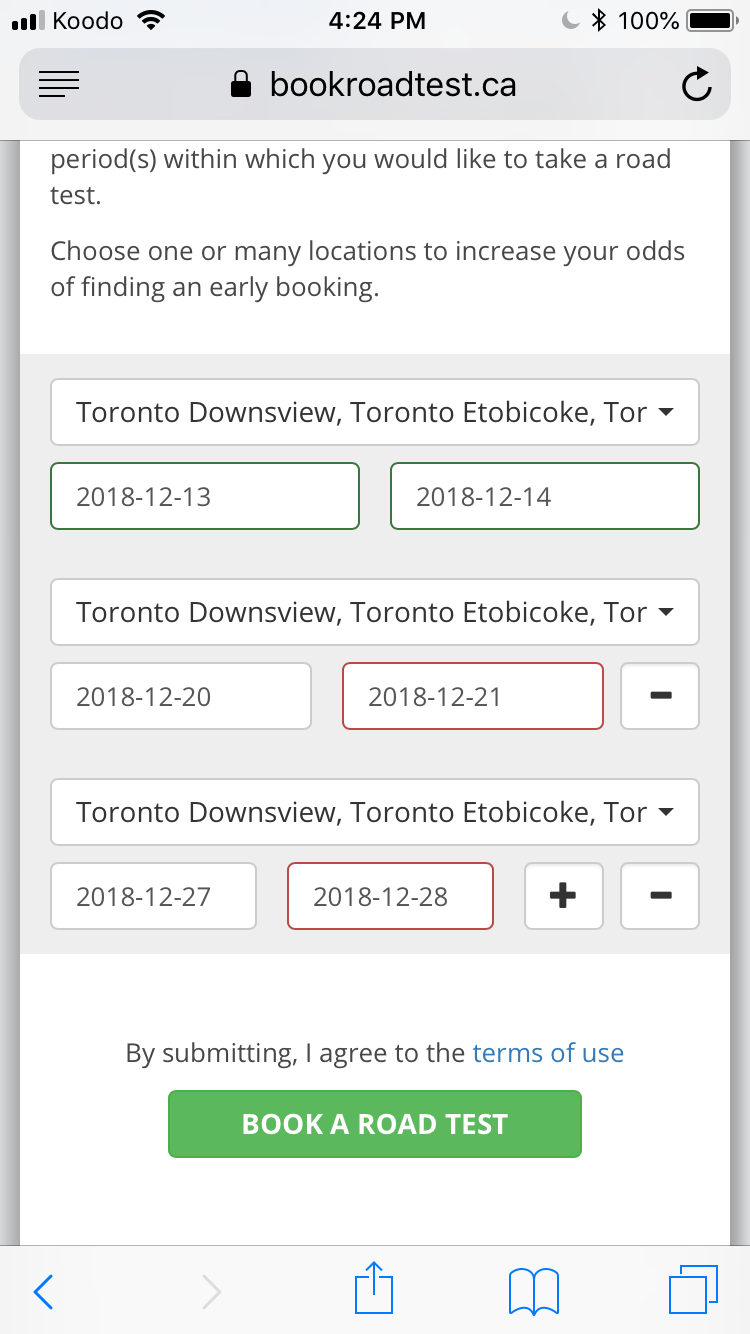Edit the 2018-12-14 end date field
The width and height of the screenshot is (750, 1334).
coord(545,496)
